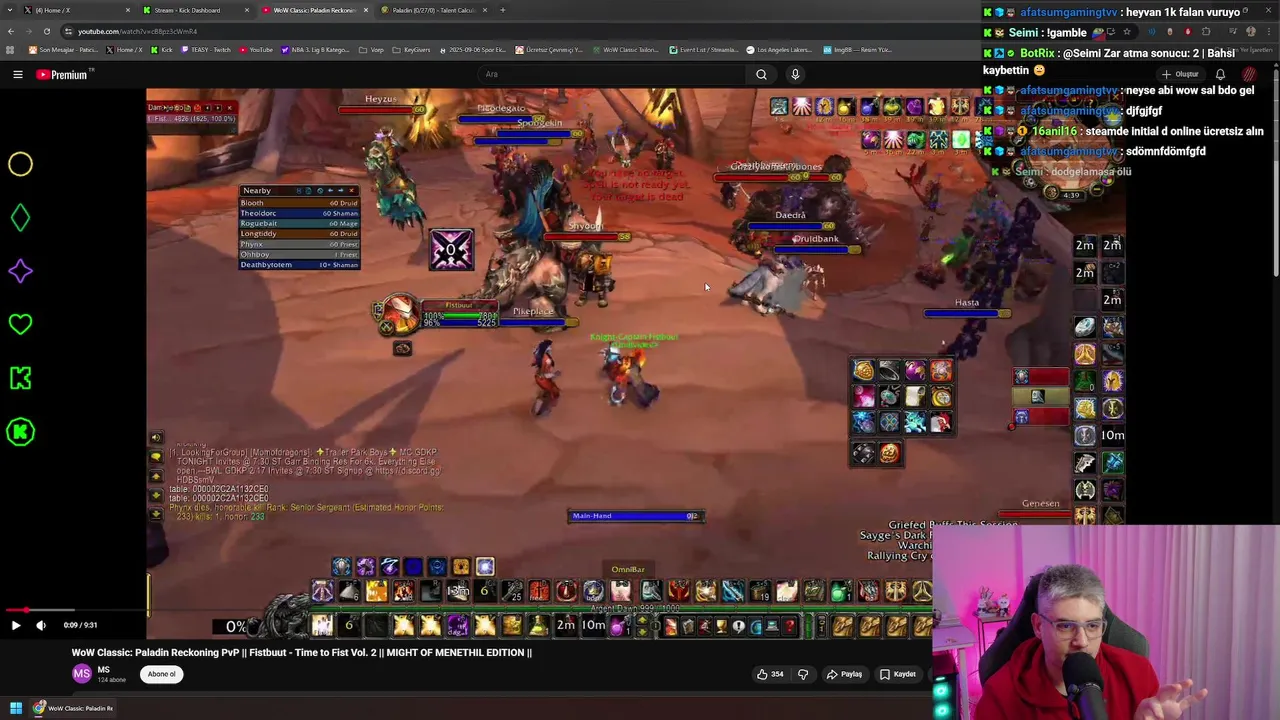Open Event List / Streamlabs bookmark
This screenshot has width=1280, height=720.
point(703,49)
